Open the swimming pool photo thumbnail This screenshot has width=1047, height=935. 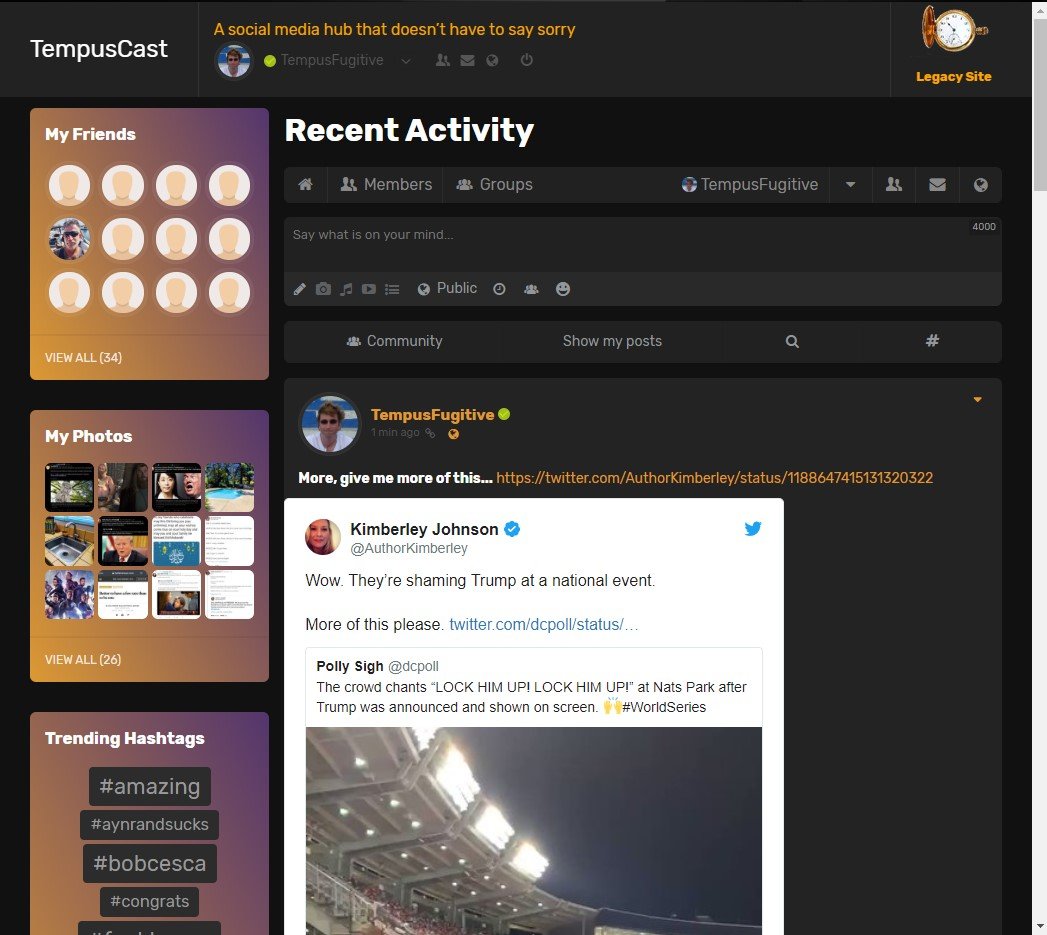[230, 487]
